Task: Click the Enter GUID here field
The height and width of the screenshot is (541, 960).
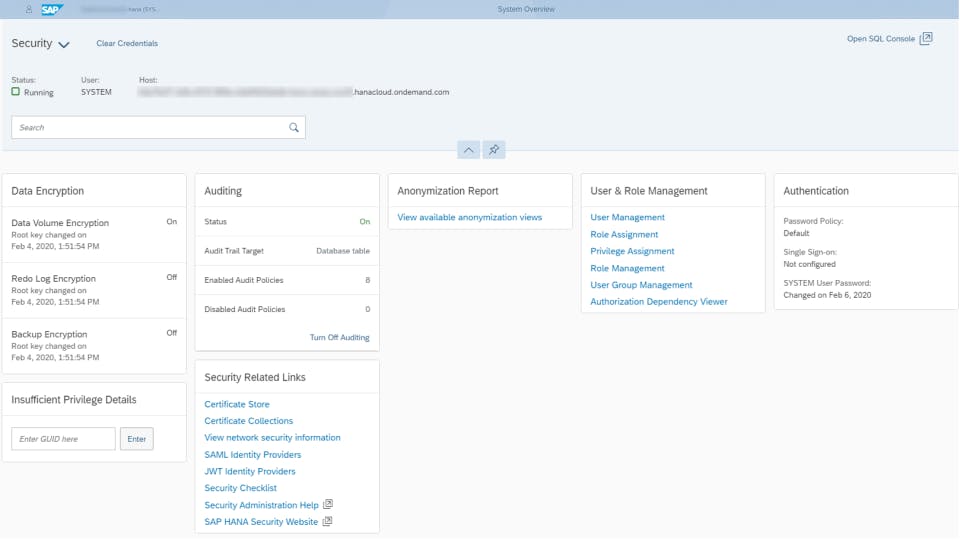Action: pyautogui.click(x=64, y=439)
